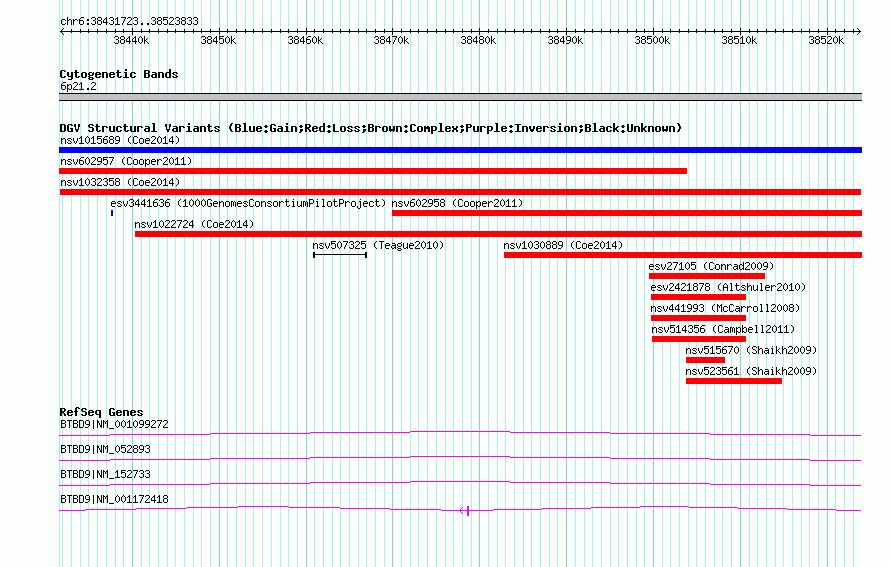Click the 38470k ruler tick label
The width and height of the screenshot is (890, 567).
(391, 41)
